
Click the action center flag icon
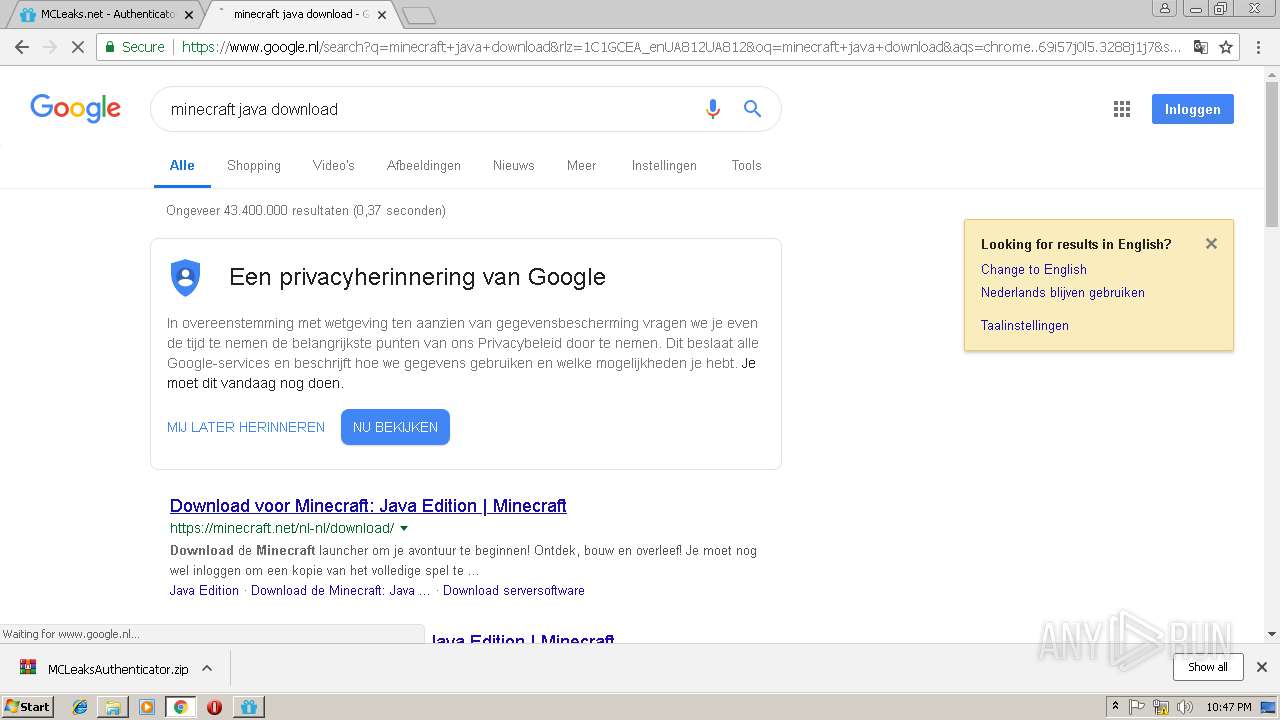[1137, 707]
